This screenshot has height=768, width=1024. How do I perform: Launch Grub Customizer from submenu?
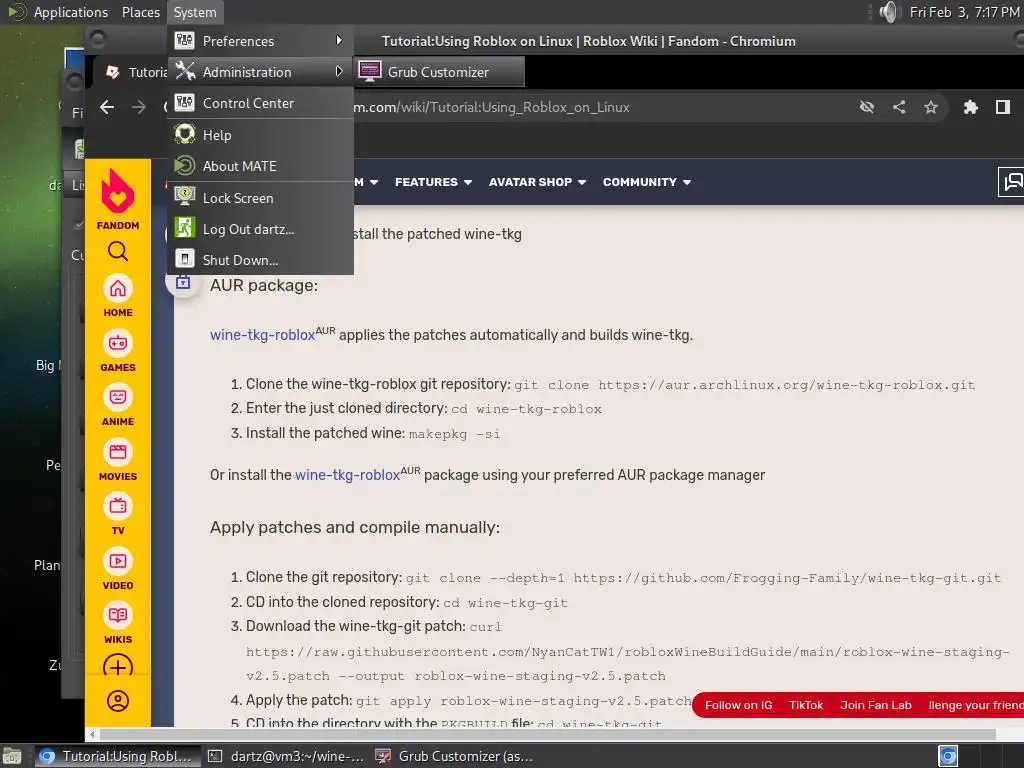(439, 72)
